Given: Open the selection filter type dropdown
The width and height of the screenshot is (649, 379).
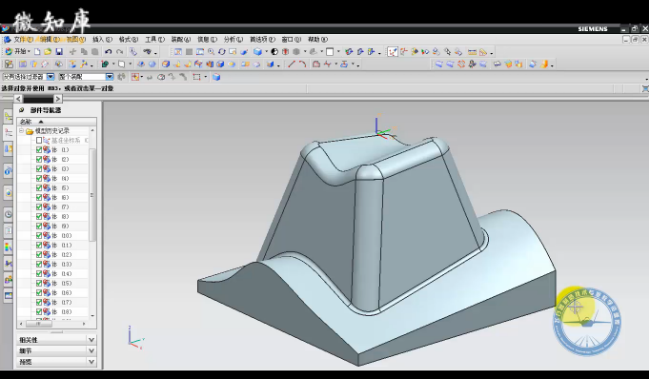Looking at the screenshot, I should pyautogui.click(x=50, y=77).
